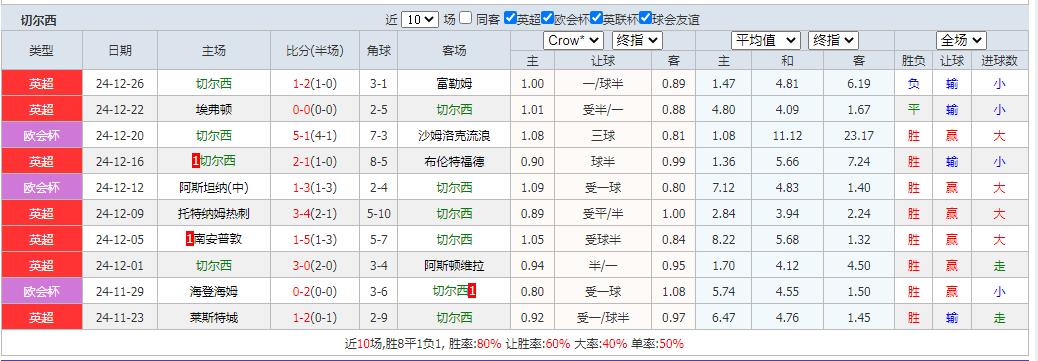Click the 欧会杯 tag on 24-12-12 row

click(x=42, y=187)
